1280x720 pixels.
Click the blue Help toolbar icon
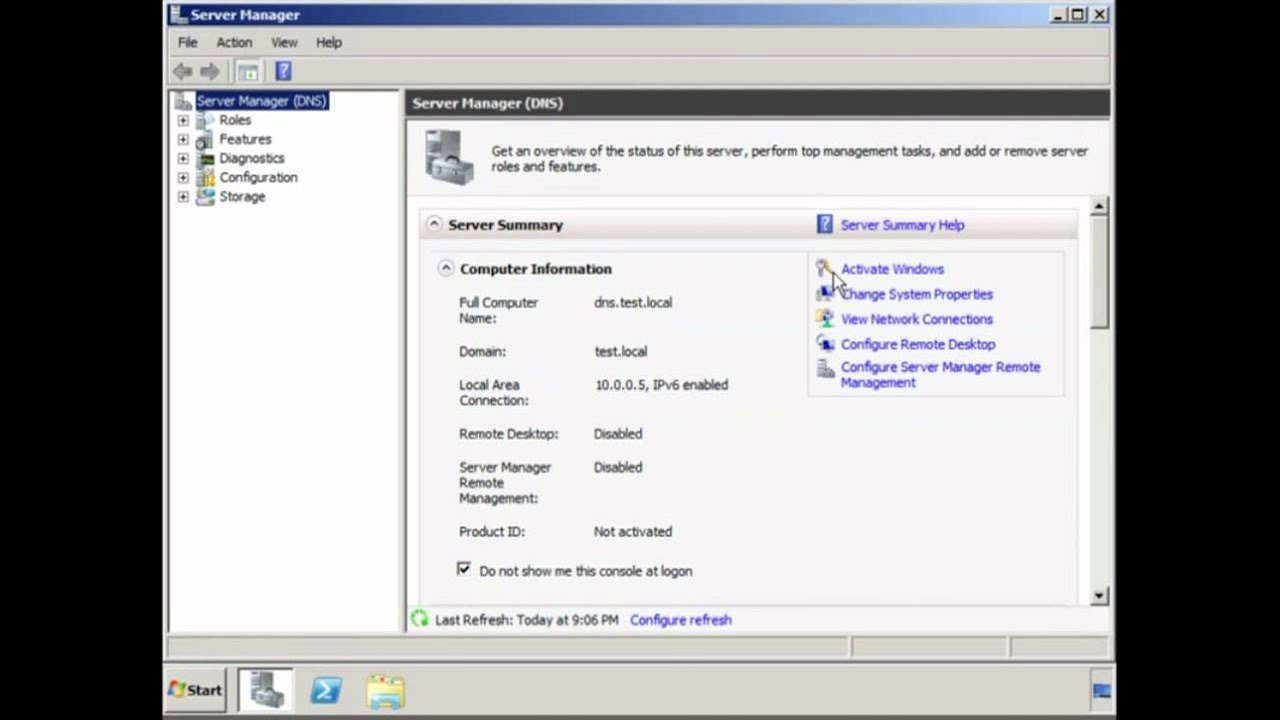click(283, 71)
